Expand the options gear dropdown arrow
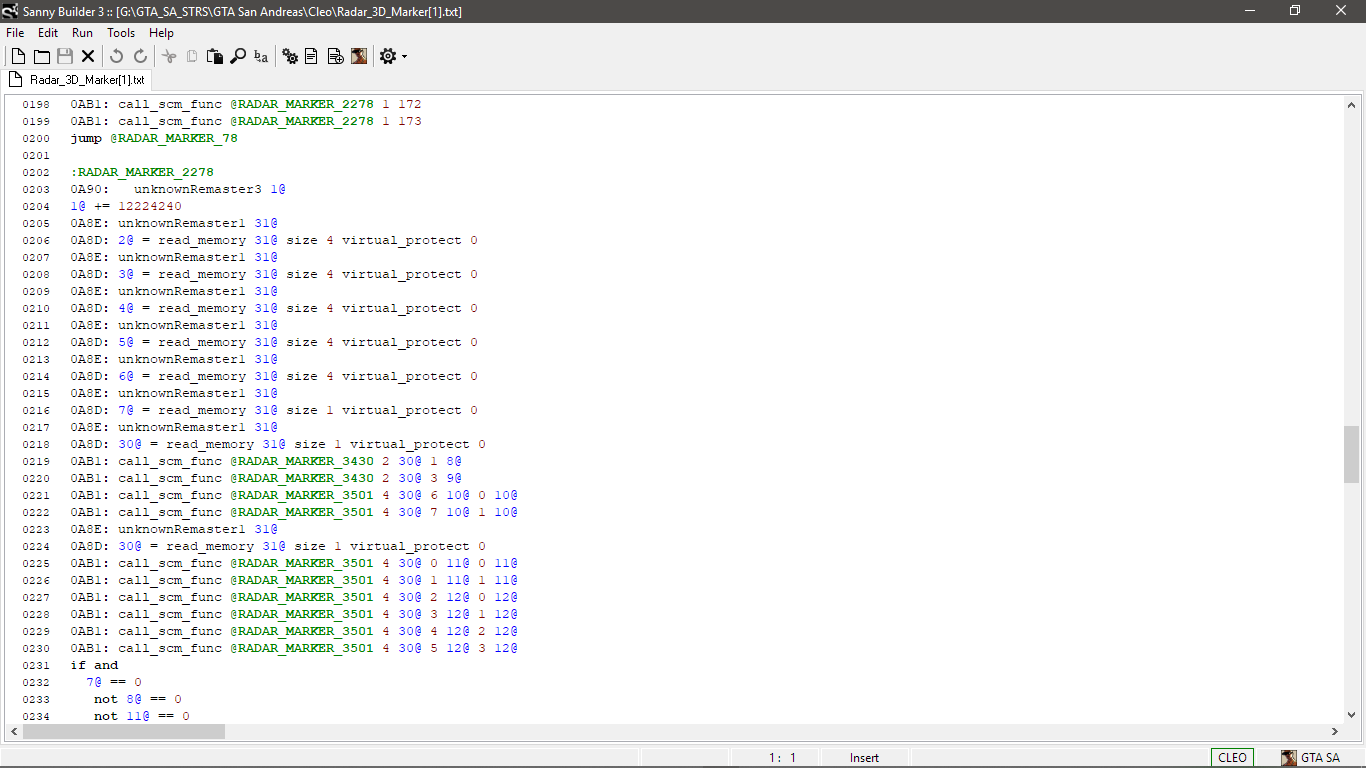Screen dimensions: 1366x768 pos(404,57)
